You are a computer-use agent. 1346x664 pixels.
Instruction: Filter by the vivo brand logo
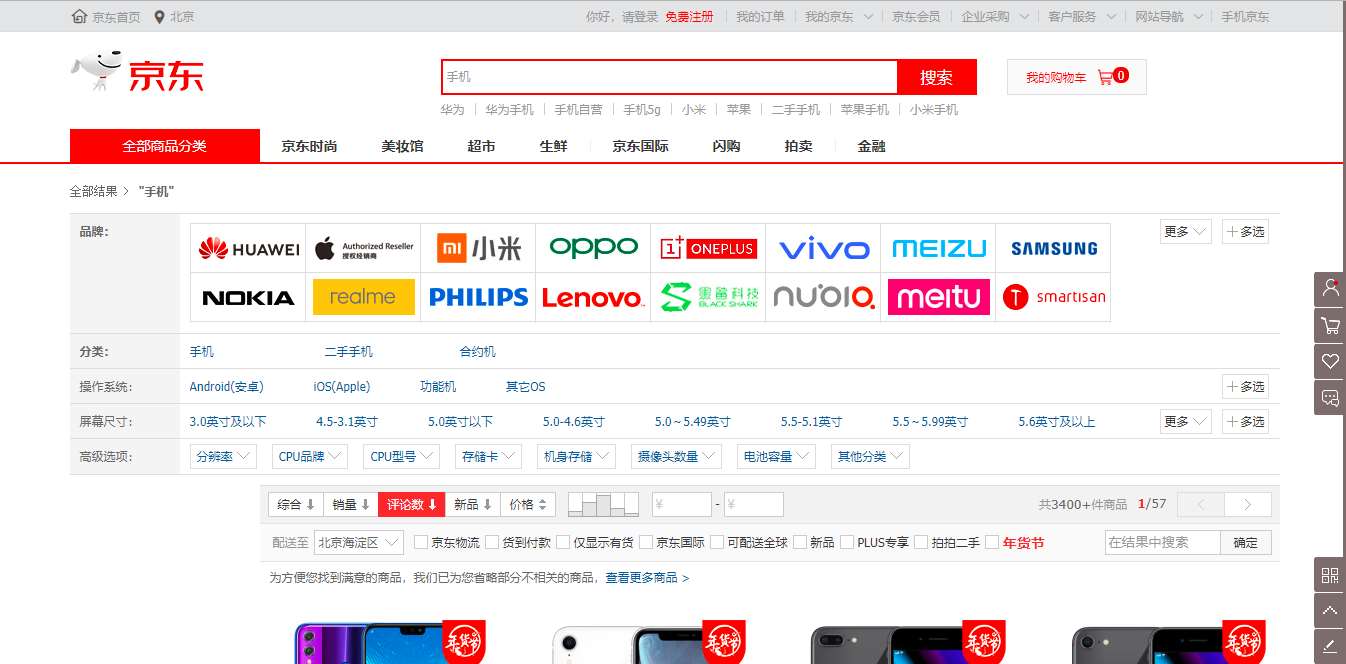[824, 249]
